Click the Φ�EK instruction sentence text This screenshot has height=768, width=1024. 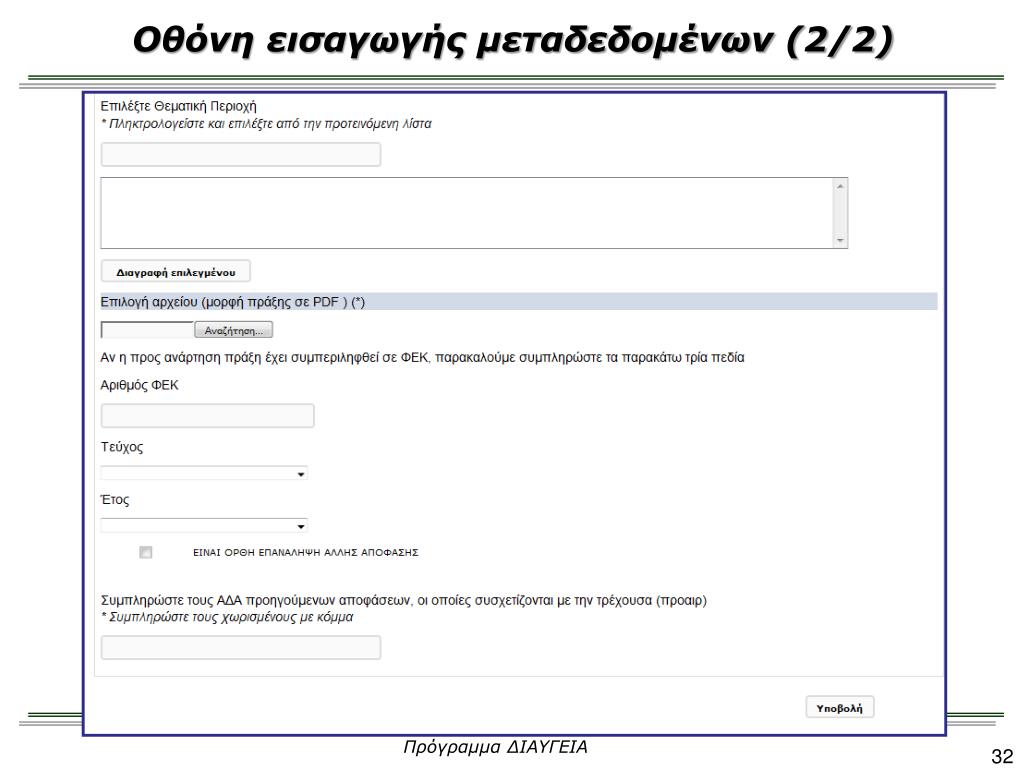click(422, 358)
